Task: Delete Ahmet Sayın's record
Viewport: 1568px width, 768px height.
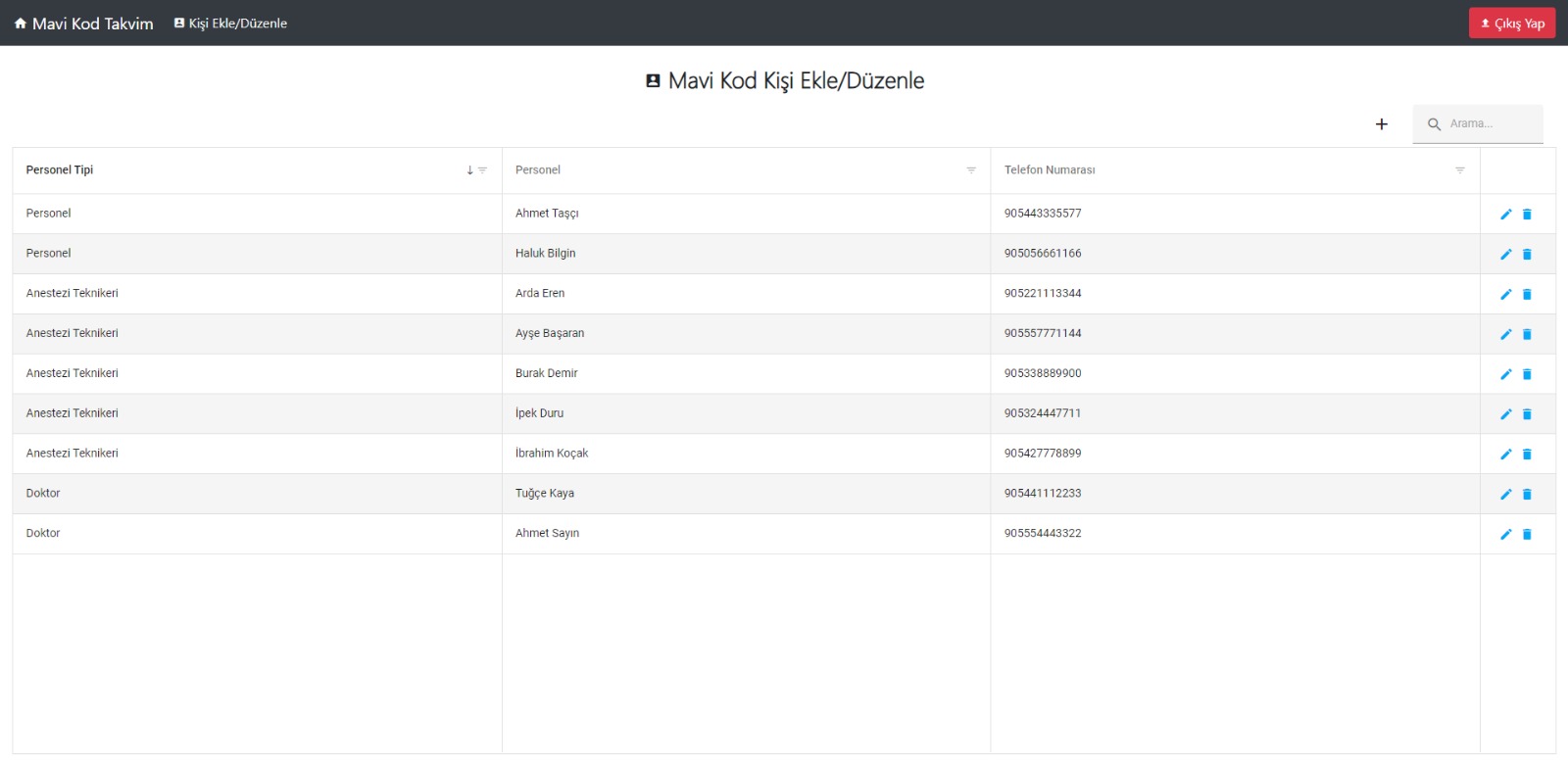Action: [x=1527, y=535]
